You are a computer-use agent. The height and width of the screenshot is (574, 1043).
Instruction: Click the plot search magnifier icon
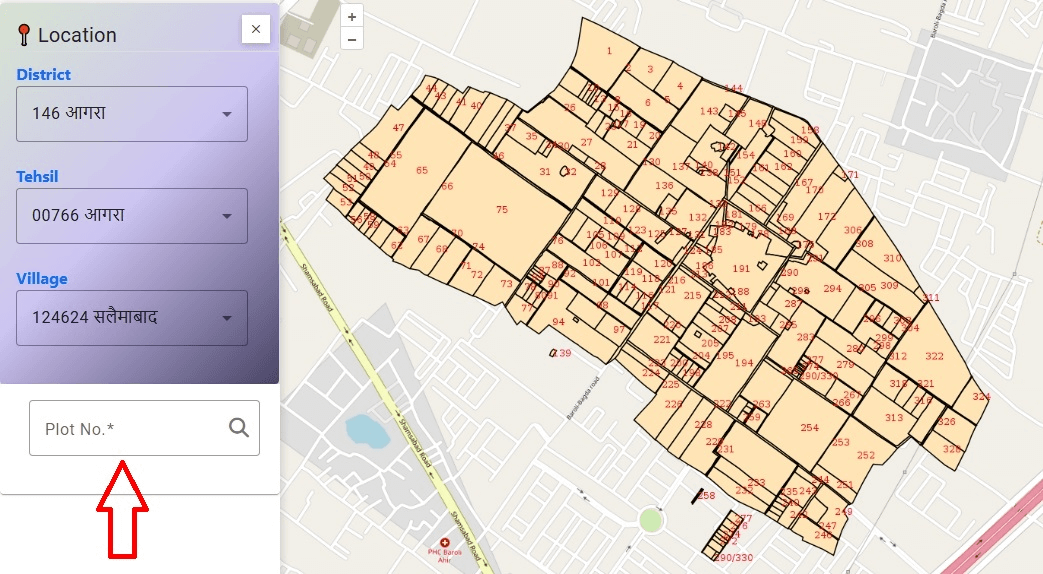pyautogui.click(x=238, y=428)
